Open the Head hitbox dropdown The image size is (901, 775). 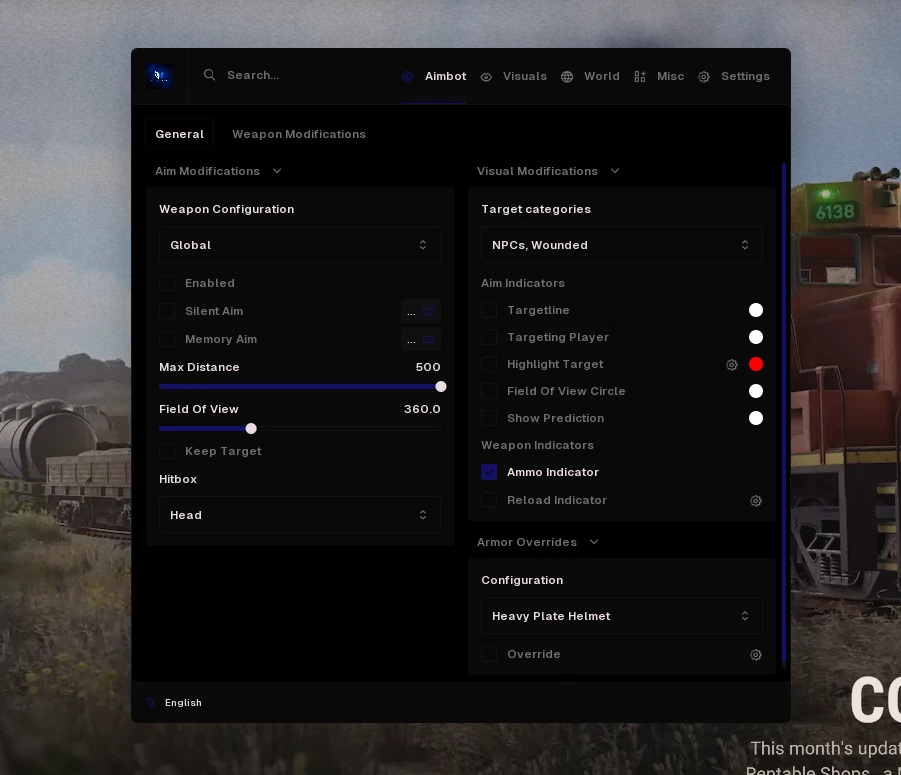pos(300,515)
